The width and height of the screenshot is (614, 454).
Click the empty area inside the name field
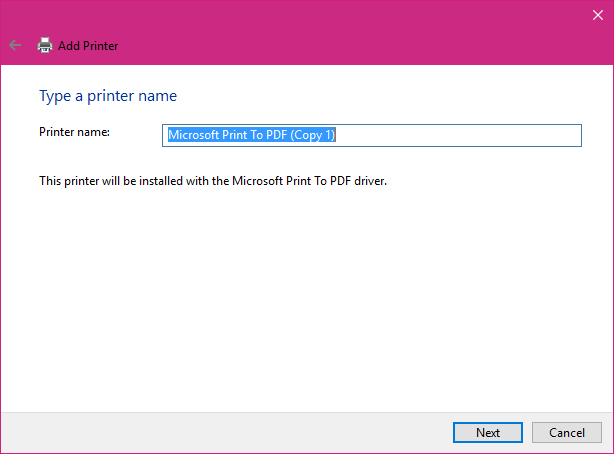click(x=458, y=136)
